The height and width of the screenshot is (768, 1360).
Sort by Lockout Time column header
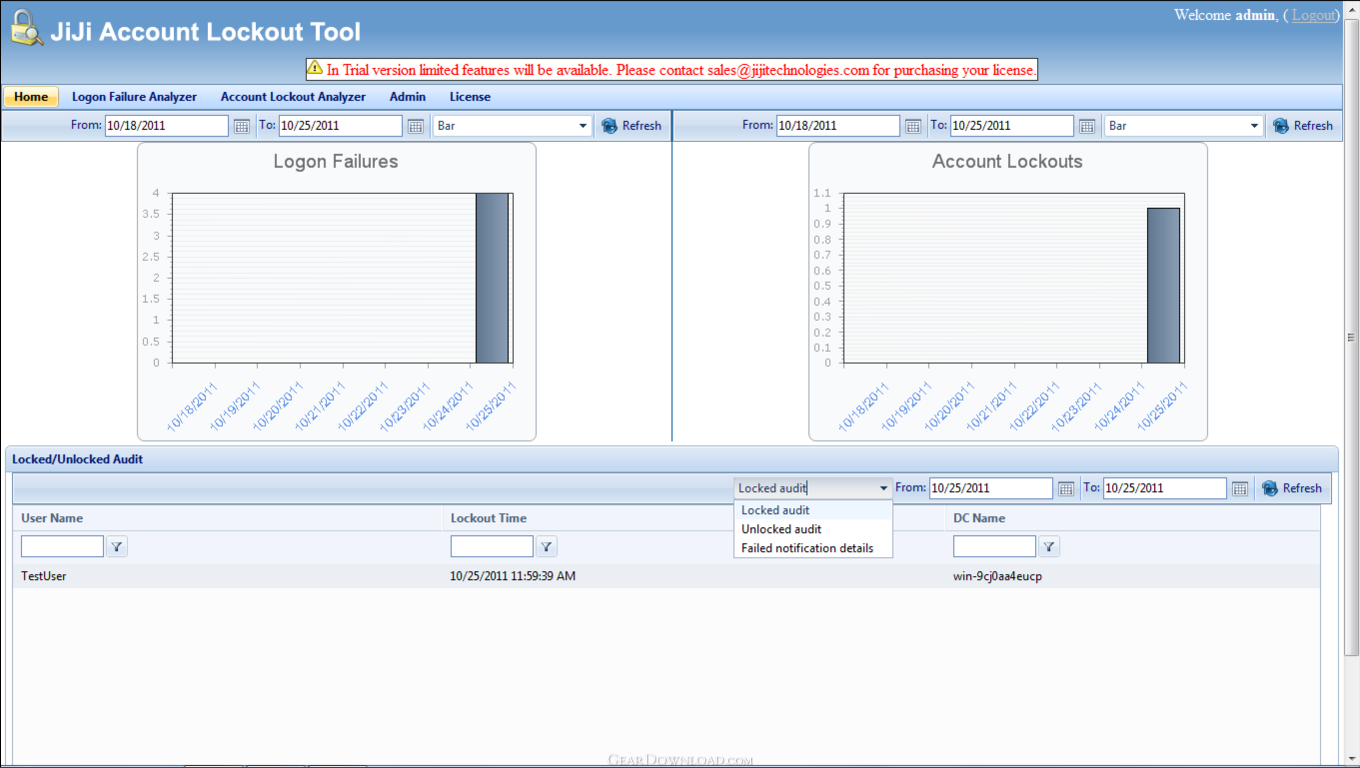point(488,518)
